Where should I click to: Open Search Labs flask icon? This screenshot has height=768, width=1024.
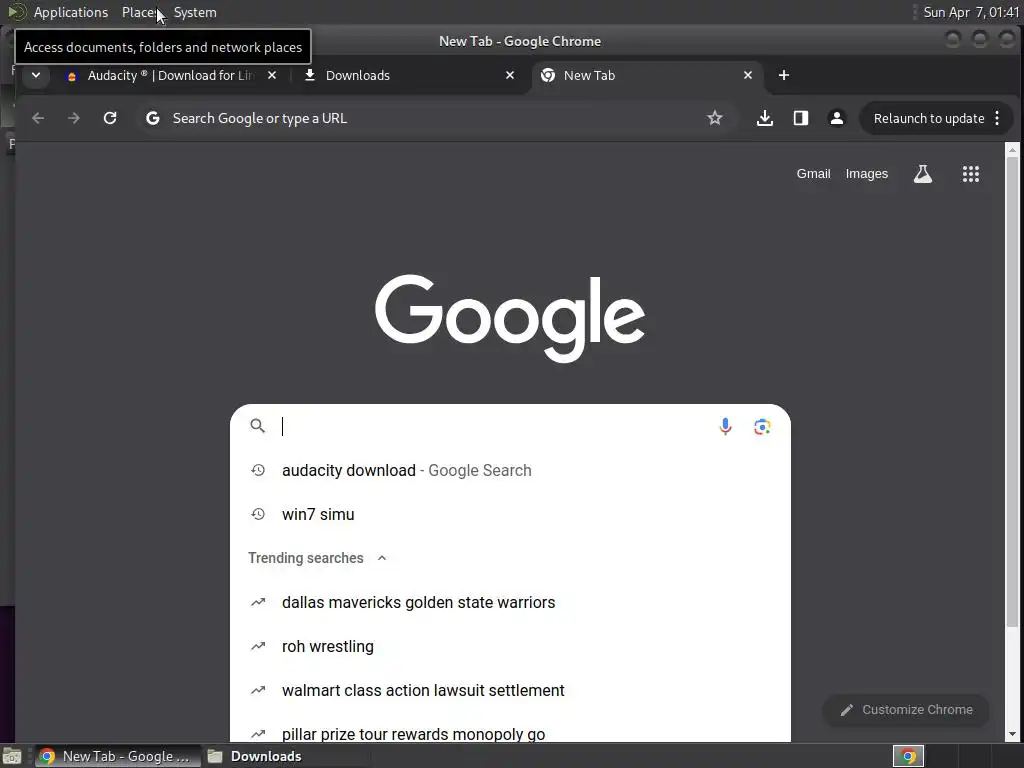point(922,174)
